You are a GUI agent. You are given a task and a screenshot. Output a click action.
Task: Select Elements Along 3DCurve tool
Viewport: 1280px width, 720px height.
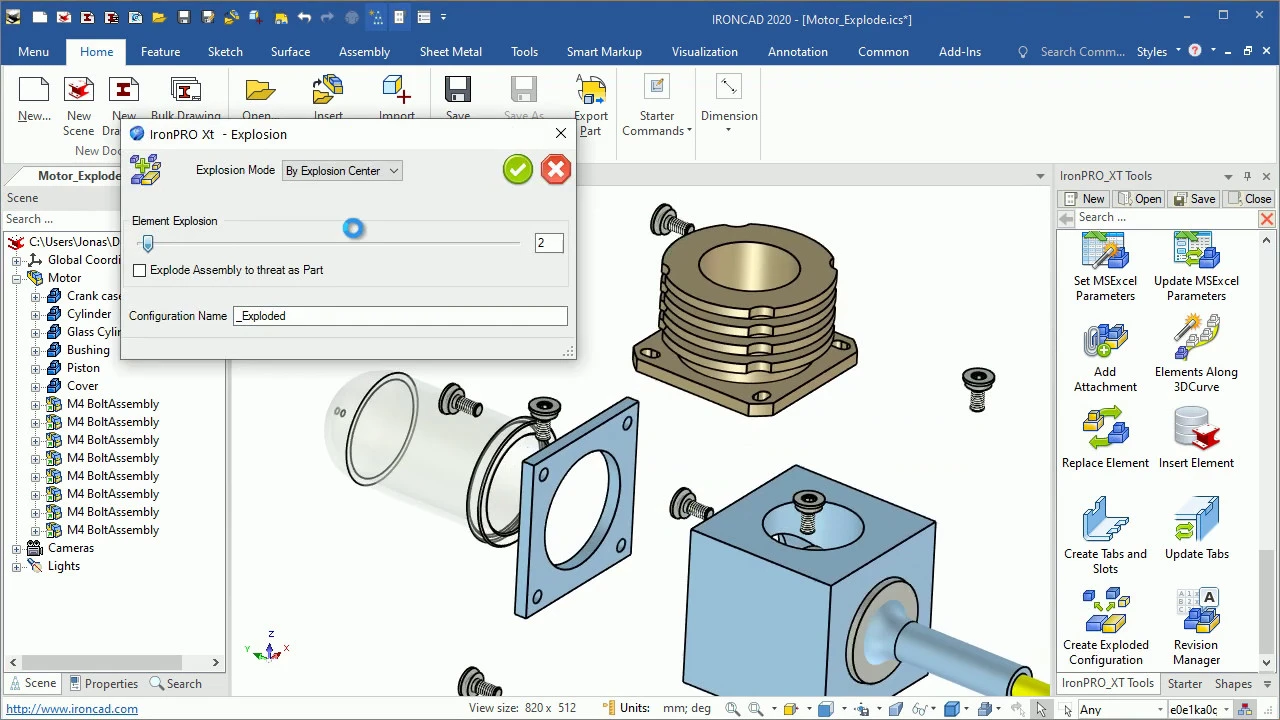(1196, 353)
